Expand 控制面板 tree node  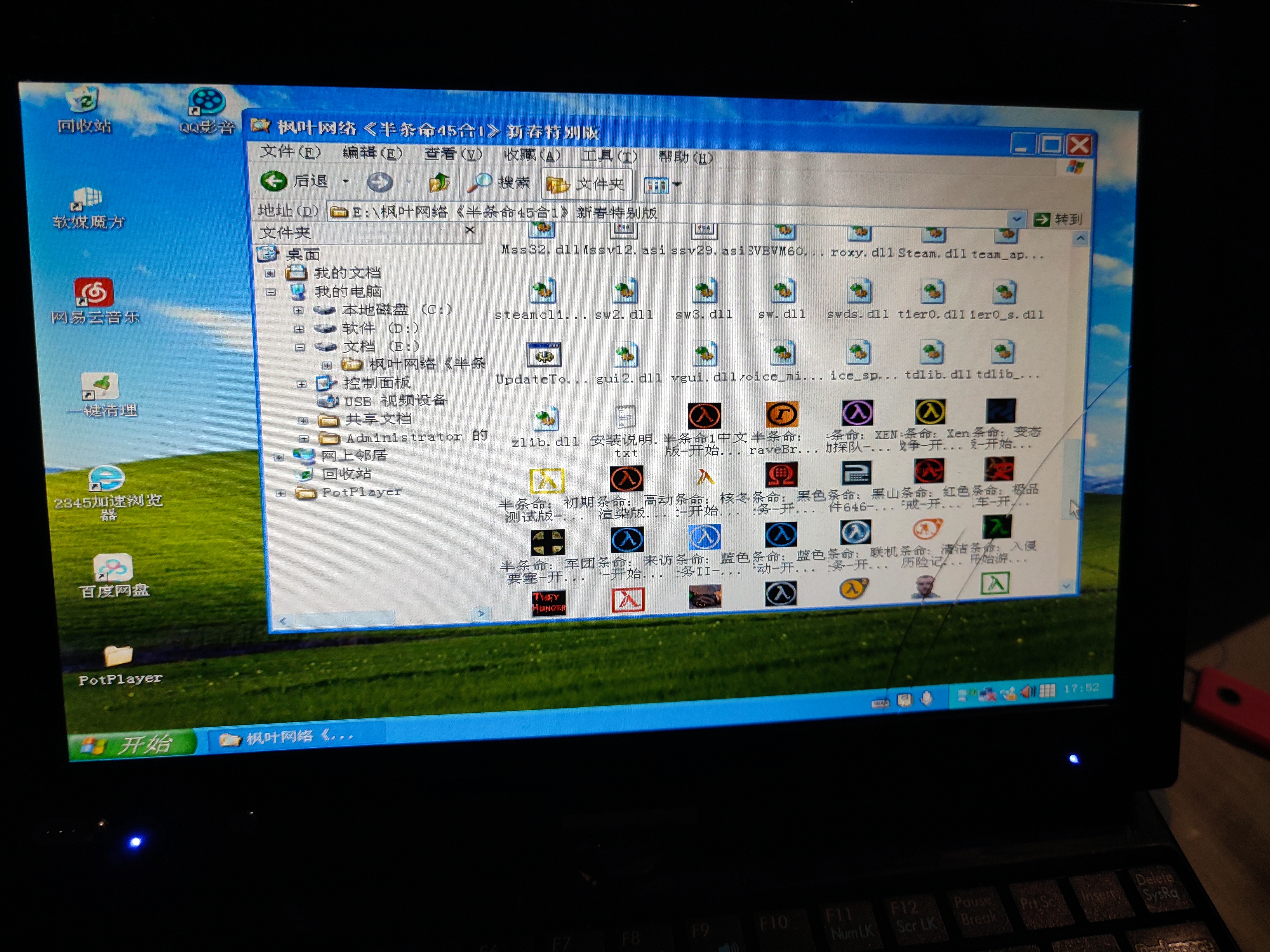pos(301,384)
